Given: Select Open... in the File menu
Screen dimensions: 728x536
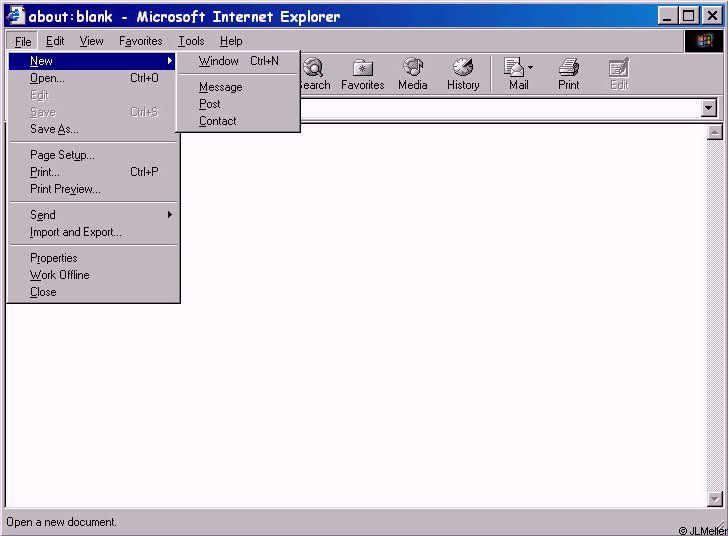Looking at the screenshot, I should pos(93,78).
